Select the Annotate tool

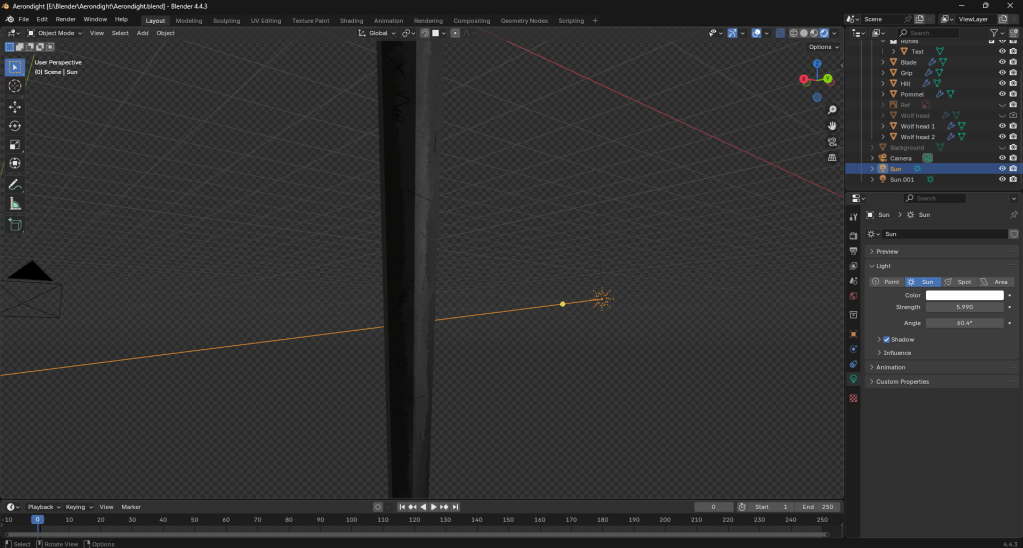(x=15, y=184)
